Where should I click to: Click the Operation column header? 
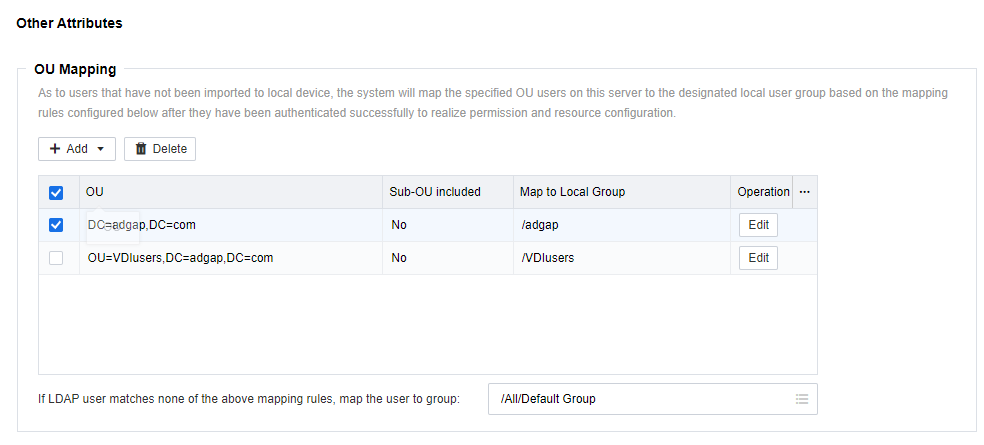(x=763, y=192)
